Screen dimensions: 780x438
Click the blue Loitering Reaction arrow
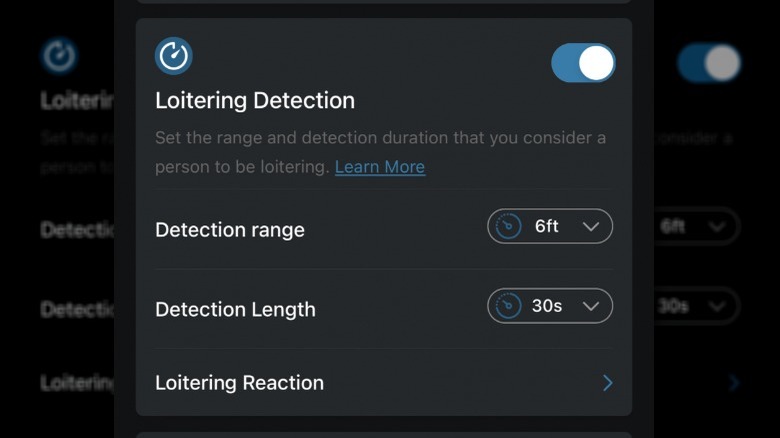click(x=607, y=383)
